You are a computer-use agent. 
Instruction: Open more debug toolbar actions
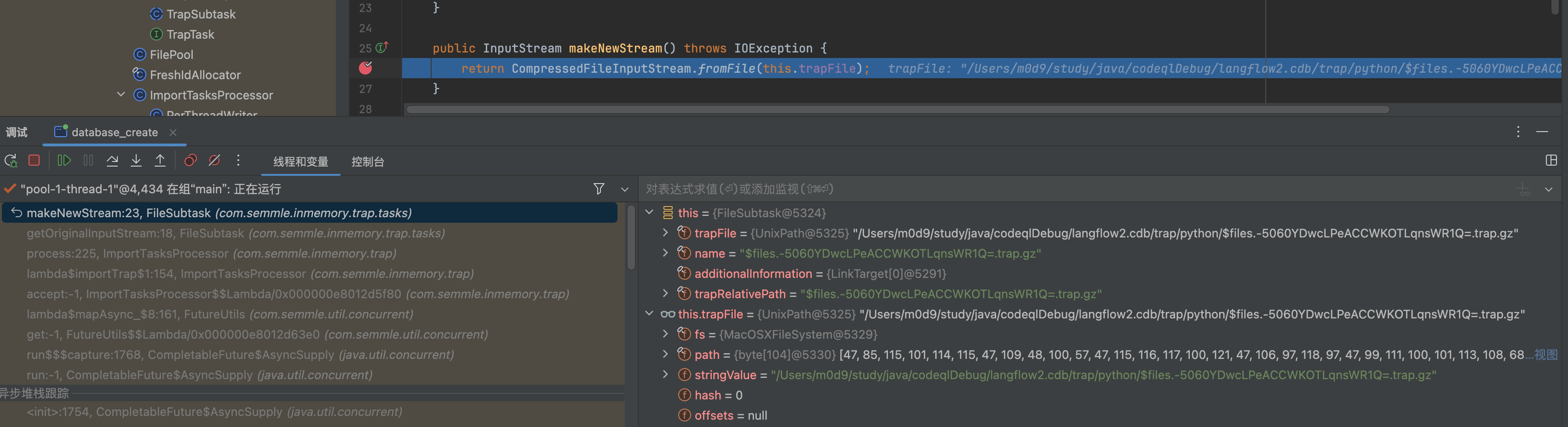pyautogui.click(x=238, y=160)
